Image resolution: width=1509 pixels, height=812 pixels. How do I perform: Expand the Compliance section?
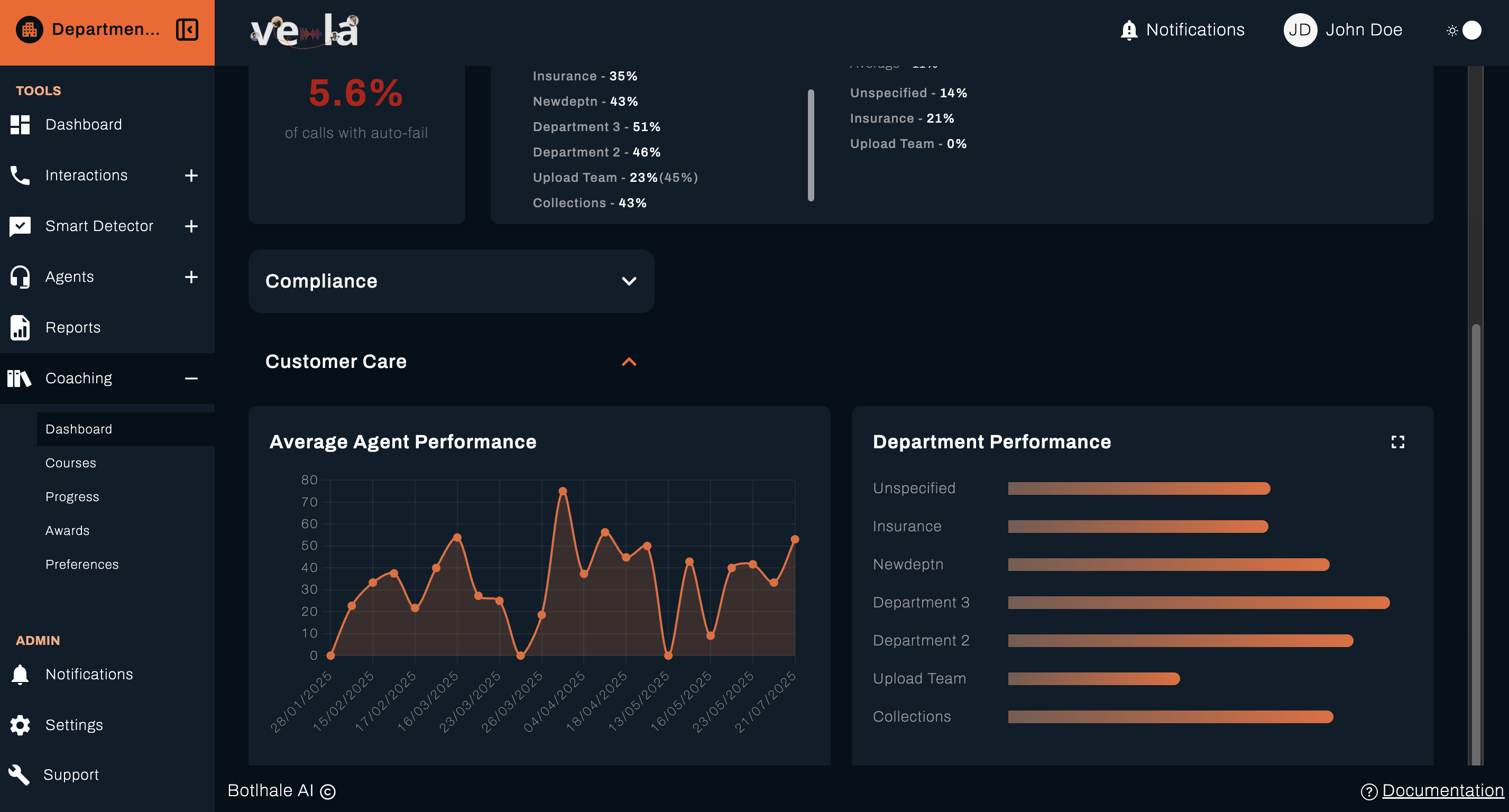click(x=629, y=281)
